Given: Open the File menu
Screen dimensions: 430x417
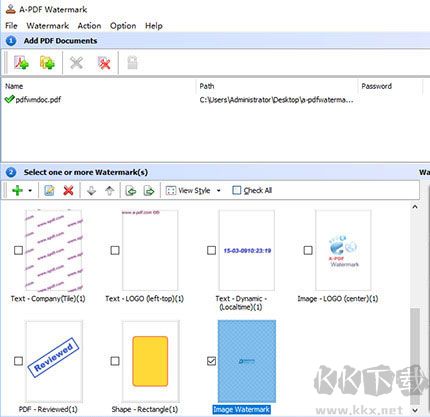Looking at the screenshot, I should coord(11,26).
